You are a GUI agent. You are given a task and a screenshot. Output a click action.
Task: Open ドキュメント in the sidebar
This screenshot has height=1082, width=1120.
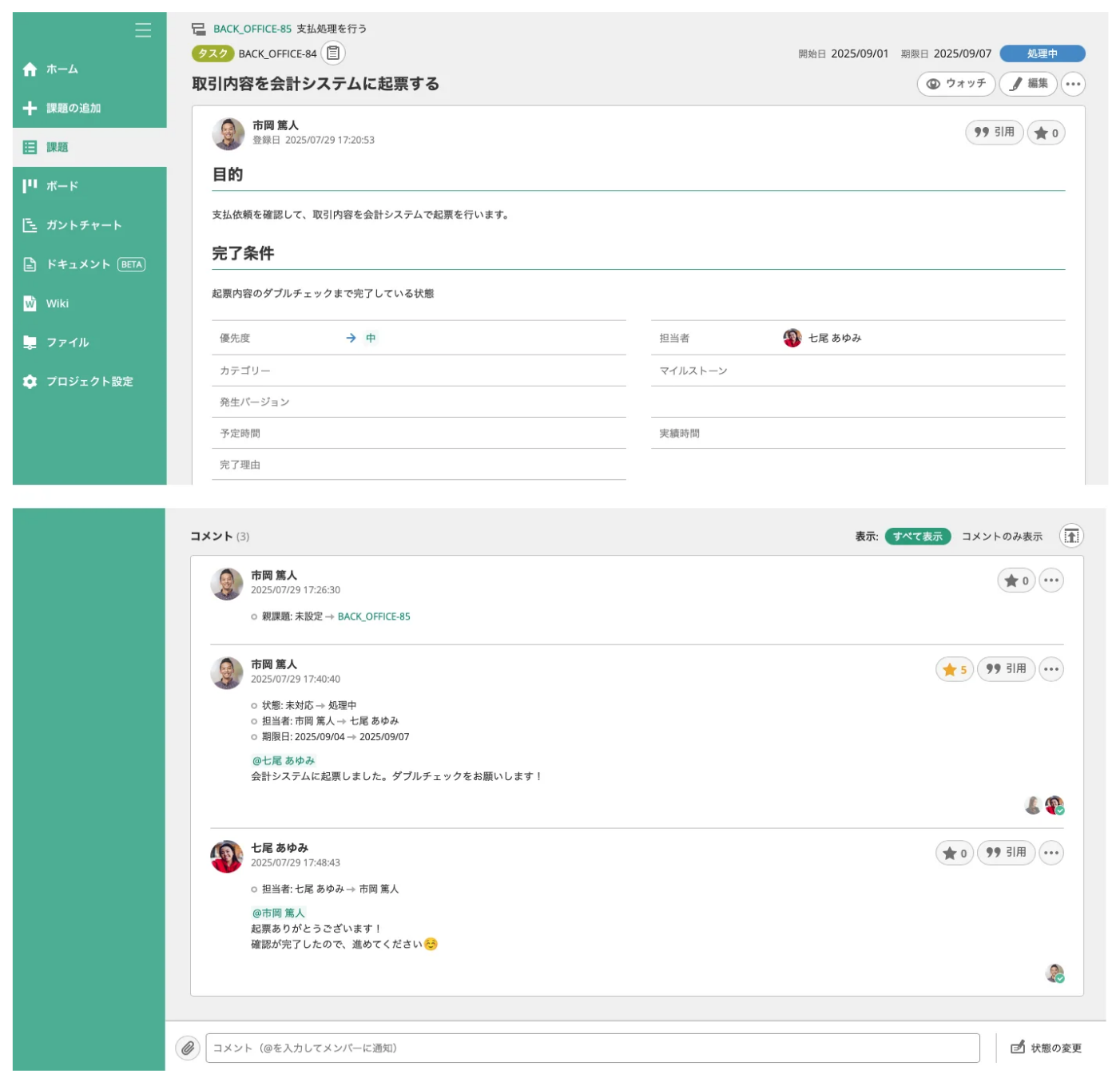(x=89, y=264)
